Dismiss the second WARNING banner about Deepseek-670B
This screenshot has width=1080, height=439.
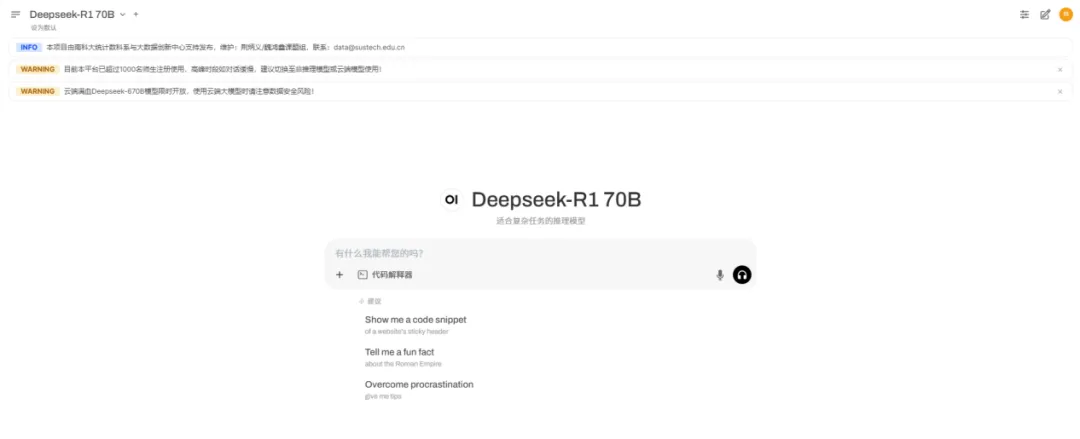(x=1060, y=92)
